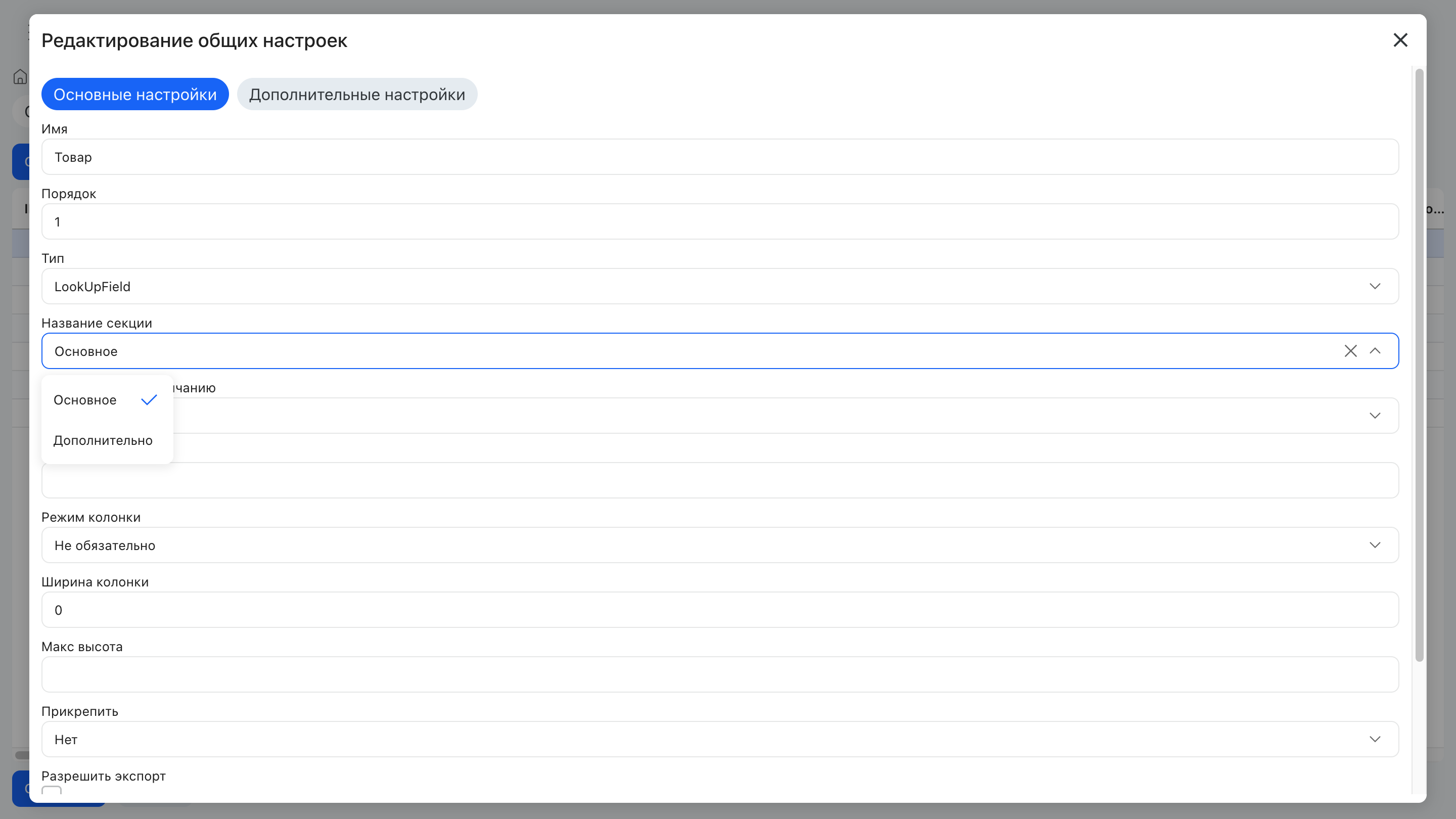Open the Тип dropdown with LookUpField
This screenshot has height=819, width=1456.
click(x=720, y=287)
